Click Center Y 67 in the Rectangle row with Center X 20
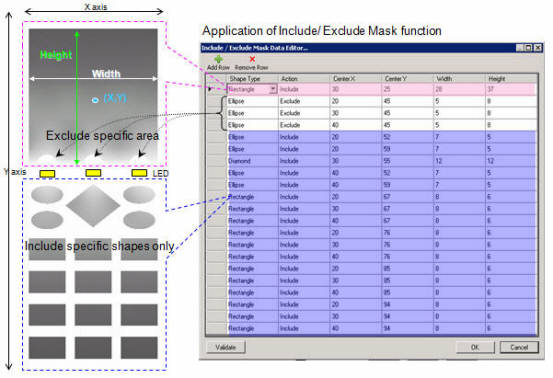This screenshot has width=553, height=378. pyautogui.click(x=407, y=197)
